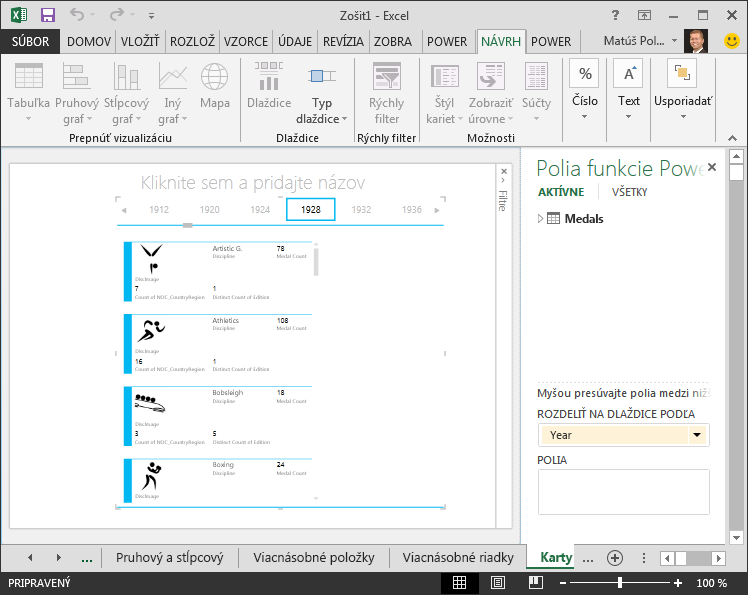
Task: Click title placeholder Kliknite sem a pridajte názov
Action: coord(253,183)
